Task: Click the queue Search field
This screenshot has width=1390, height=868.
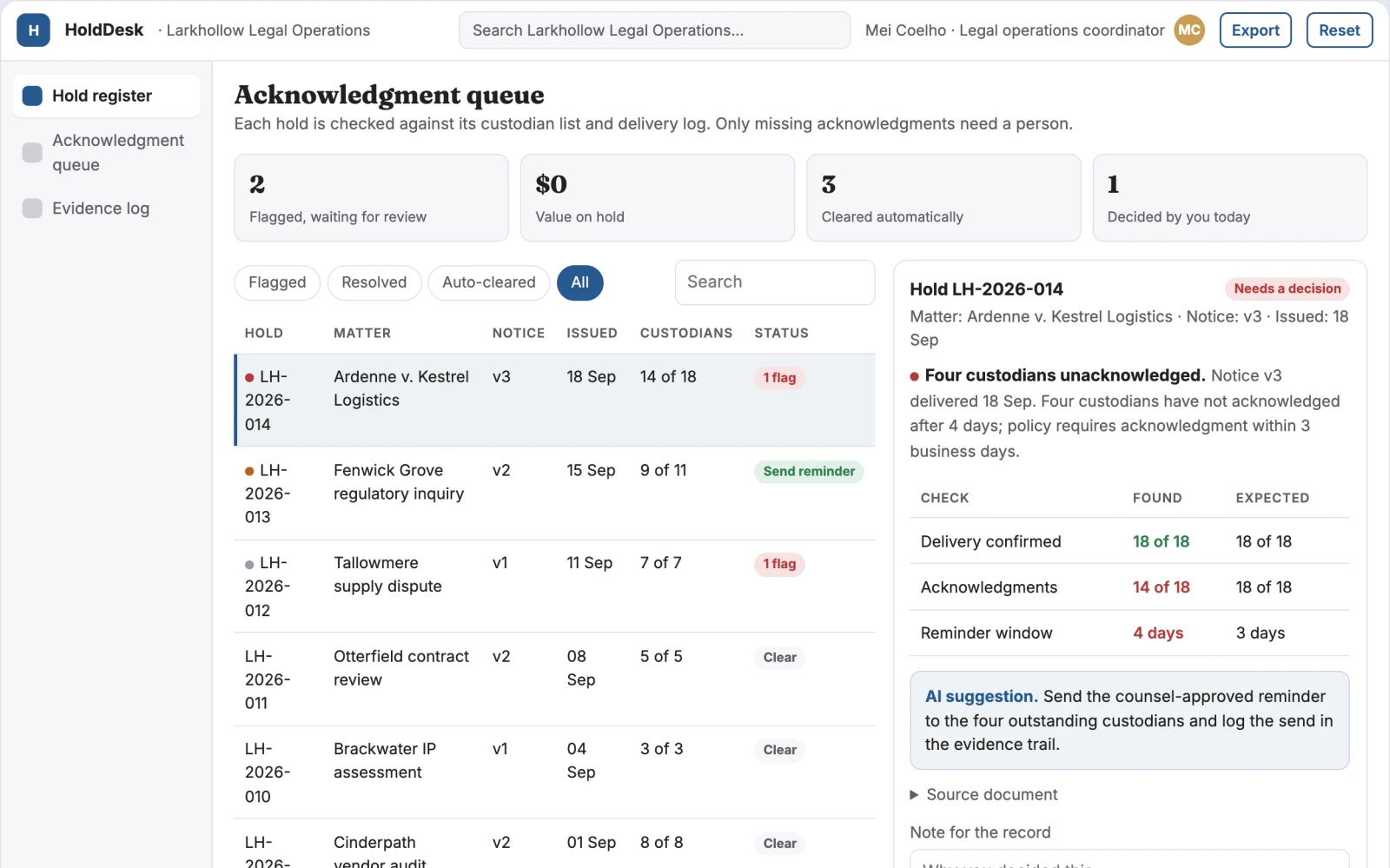Action: pos(774,282)
